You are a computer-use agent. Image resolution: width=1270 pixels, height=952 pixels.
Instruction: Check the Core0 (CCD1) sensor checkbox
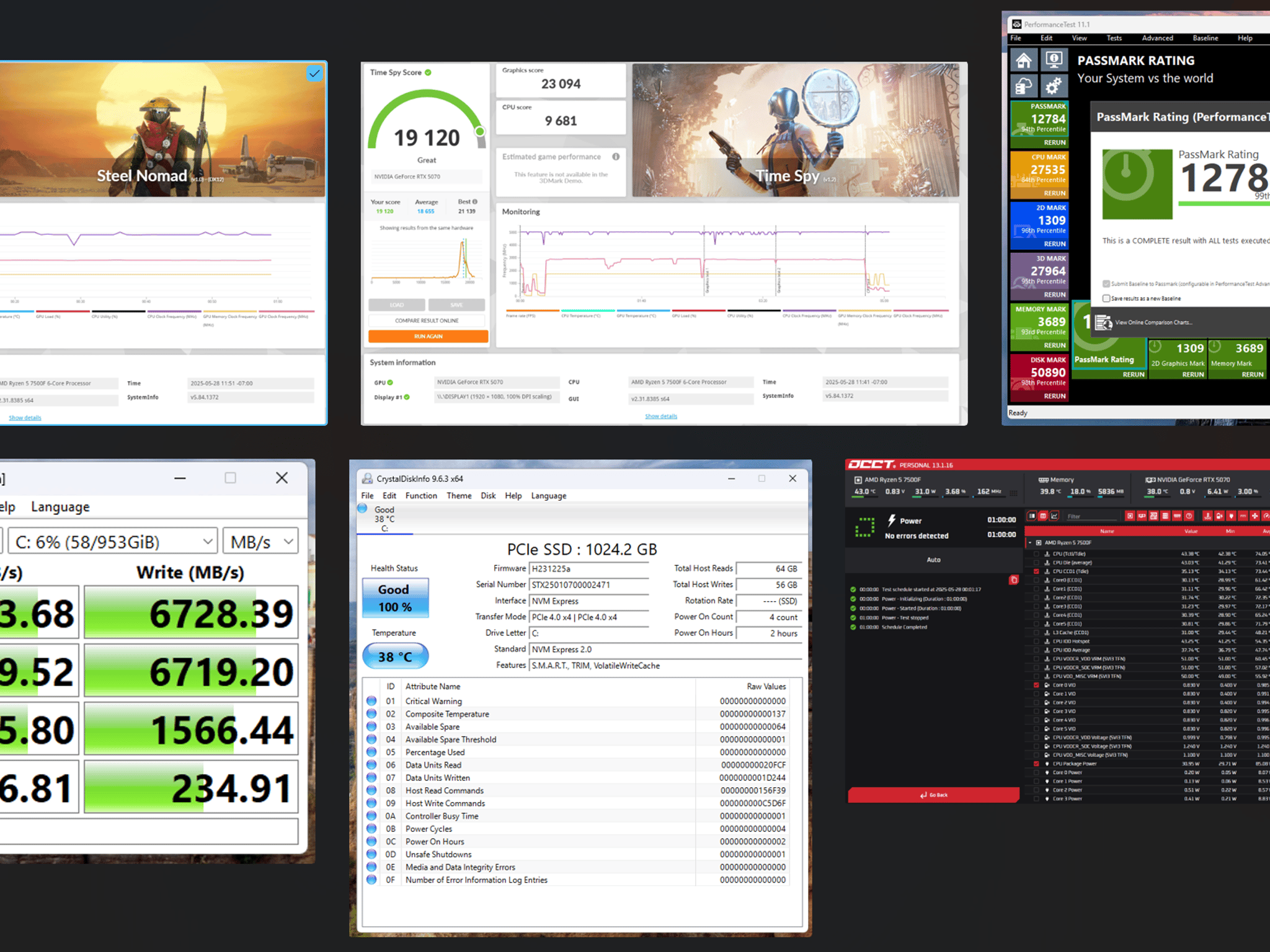pos(1036,580)
